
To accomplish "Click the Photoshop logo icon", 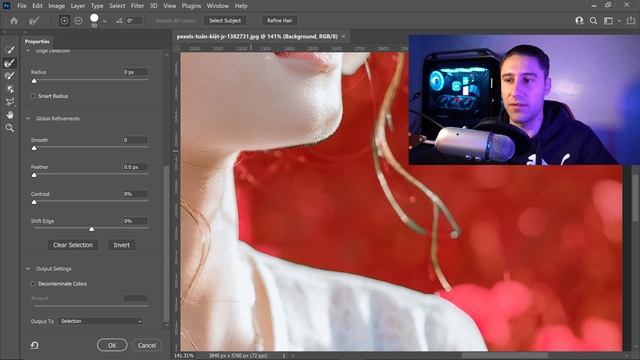I will [6, 6].
